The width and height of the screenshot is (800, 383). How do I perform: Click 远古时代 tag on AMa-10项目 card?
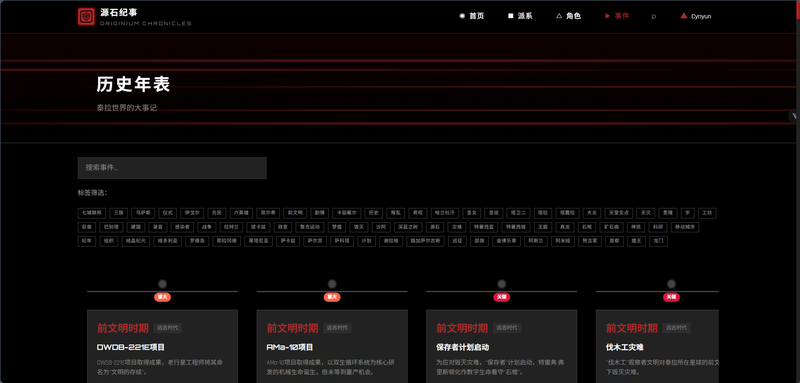(338, 328)
